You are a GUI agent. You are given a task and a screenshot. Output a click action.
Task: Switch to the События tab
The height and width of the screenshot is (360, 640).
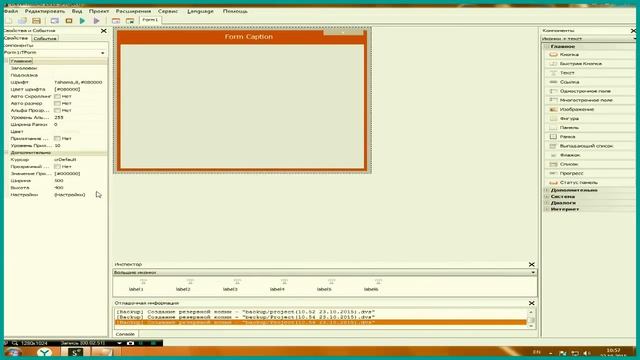(44, 38)
